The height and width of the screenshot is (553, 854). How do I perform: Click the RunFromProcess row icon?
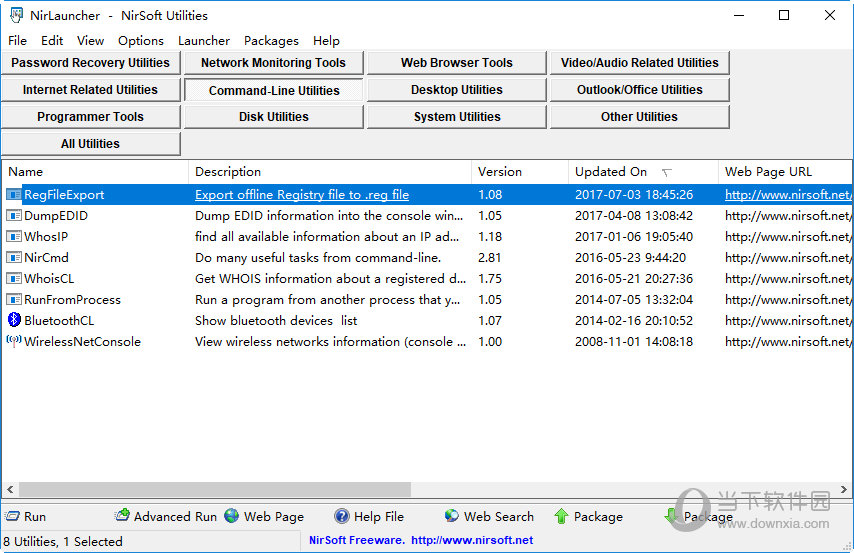(14, 300)
